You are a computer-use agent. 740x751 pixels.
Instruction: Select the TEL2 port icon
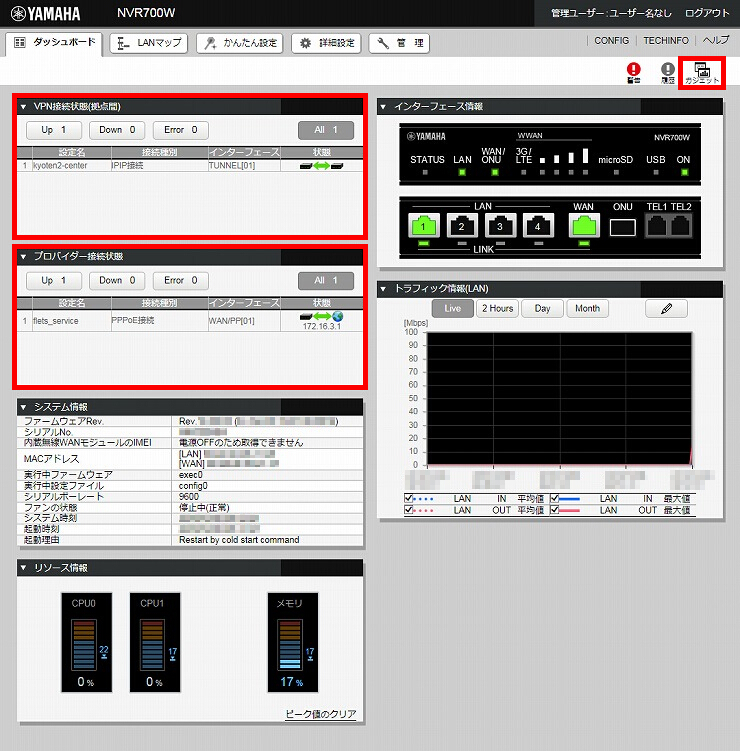[x=681, y=226]
